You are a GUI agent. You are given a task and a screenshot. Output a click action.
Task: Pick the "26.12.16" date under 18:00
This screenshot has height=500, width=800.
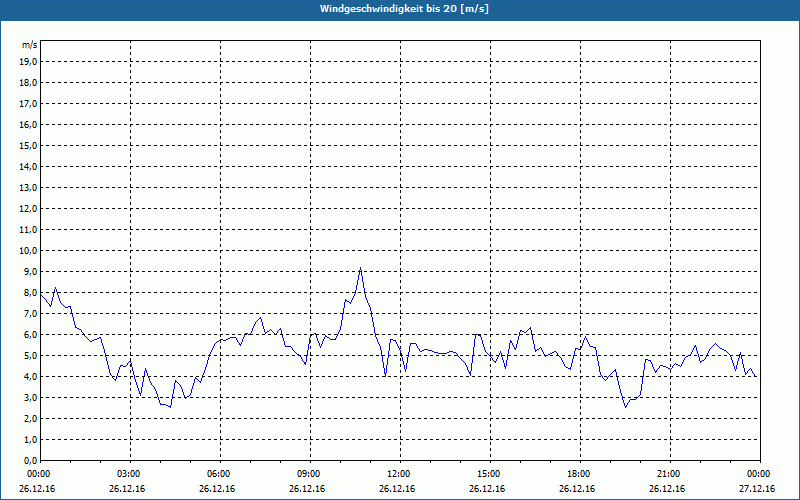pyautogui.click(x=577, y=489)
